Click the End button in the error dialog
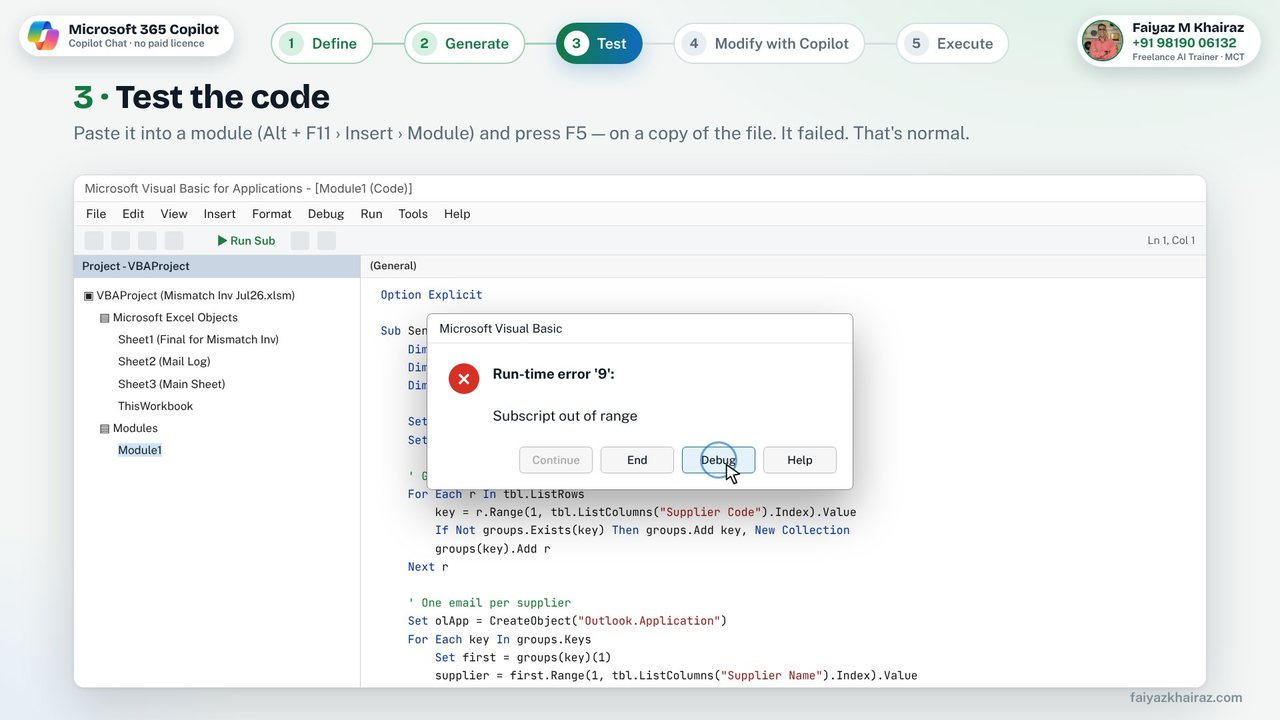1280x720 pixels. point(637,460)
